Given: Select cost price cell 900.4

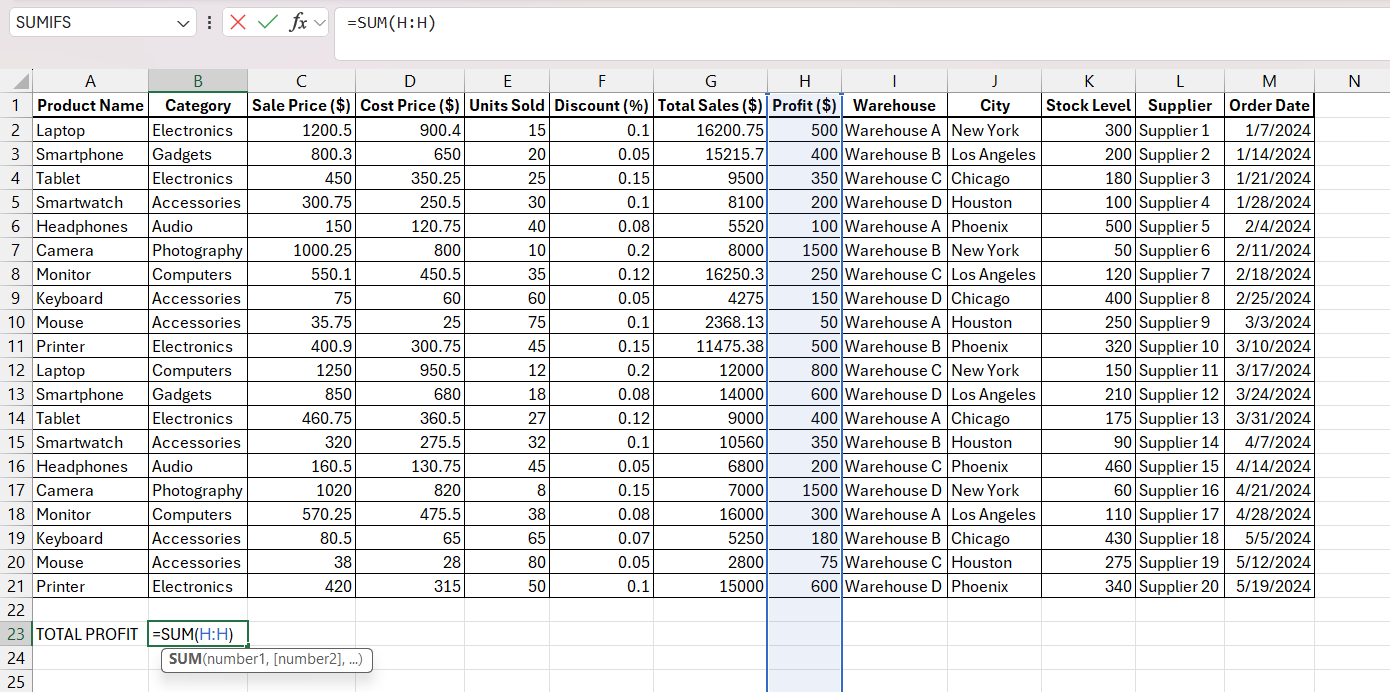Looking at the screenshot, I should pos(410,130).
